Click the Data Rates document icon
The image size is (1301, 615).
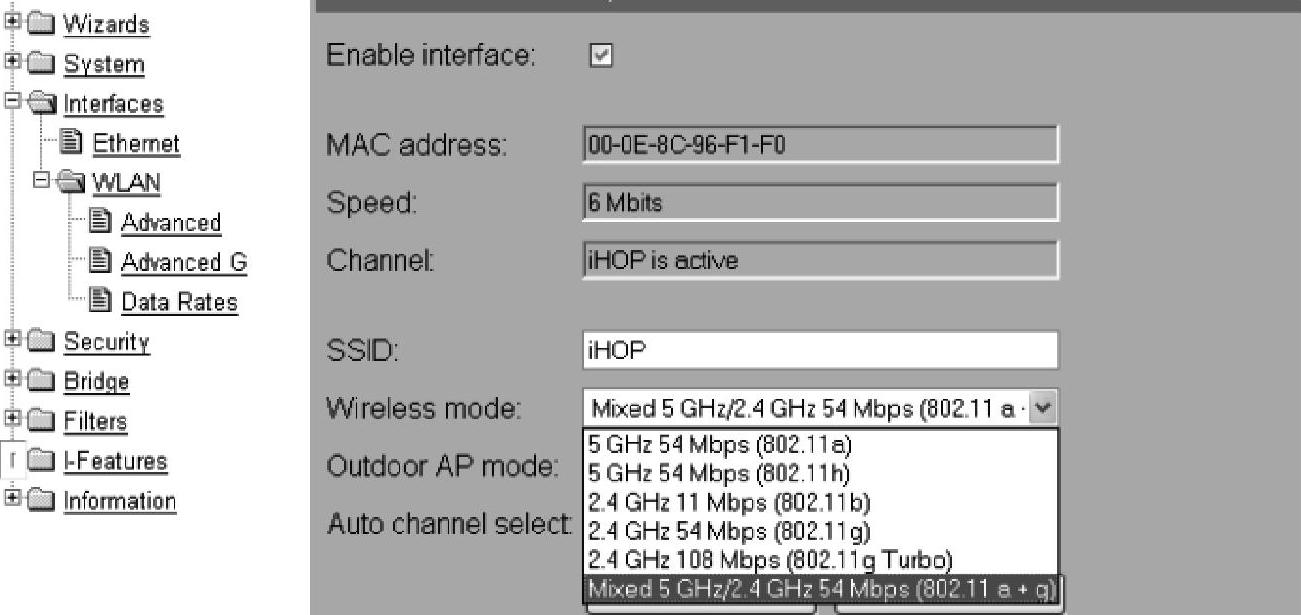pyautogui.click(x=101, y=301)
